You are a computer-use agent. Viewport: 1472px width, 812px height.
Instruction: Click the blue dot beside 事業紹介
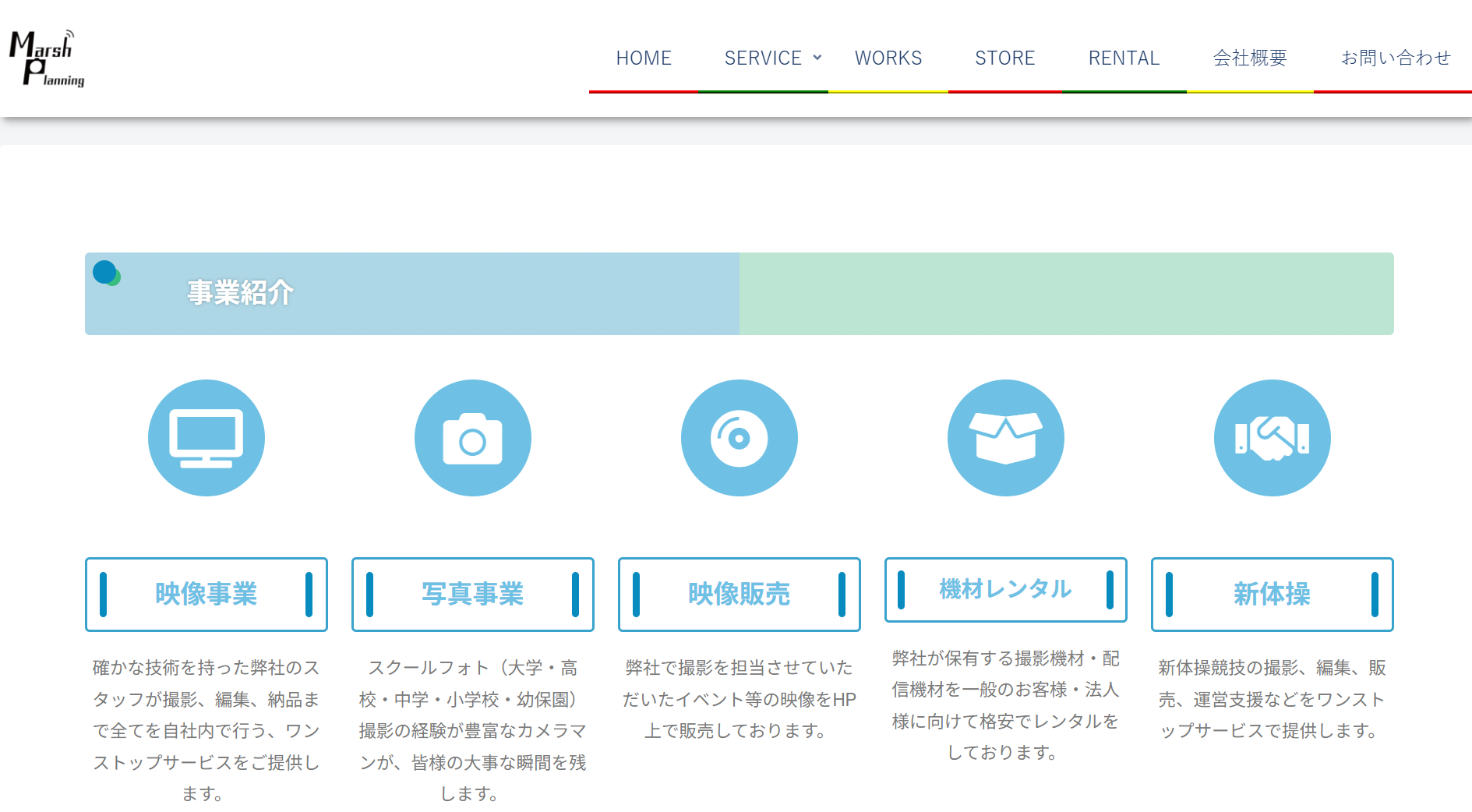(x=105, y=273)
